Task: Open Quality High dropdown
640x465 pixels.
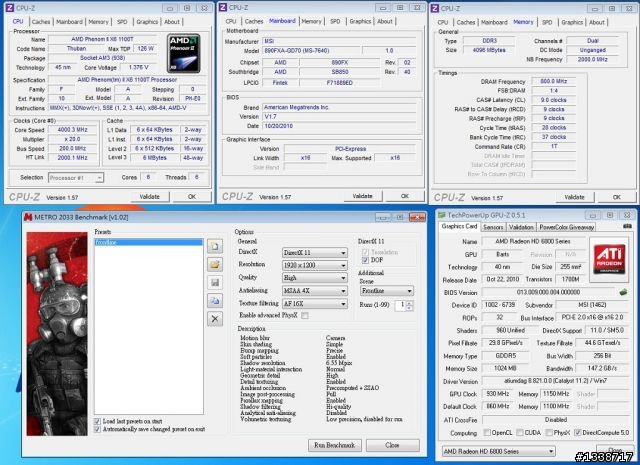Action: click(x=315, y=278)
